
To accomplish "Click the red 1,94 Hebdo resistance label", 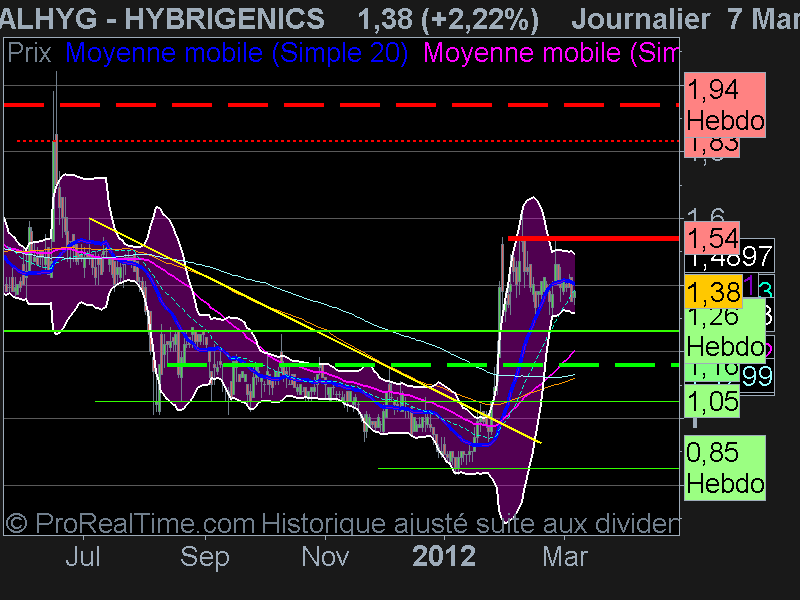I will point(725,105).
